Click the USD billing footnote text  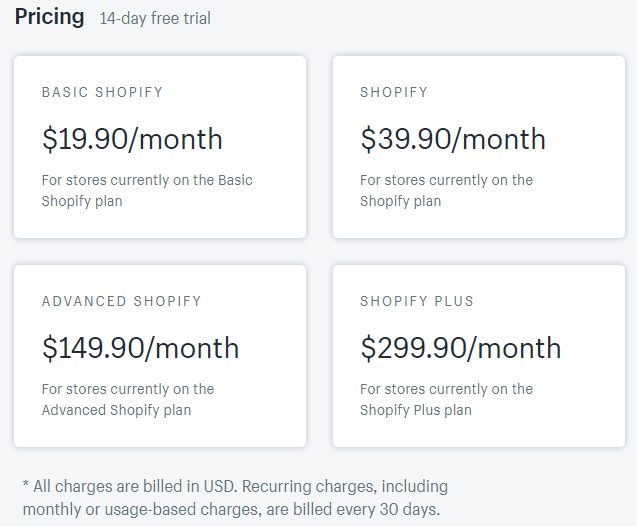(235, 498)
